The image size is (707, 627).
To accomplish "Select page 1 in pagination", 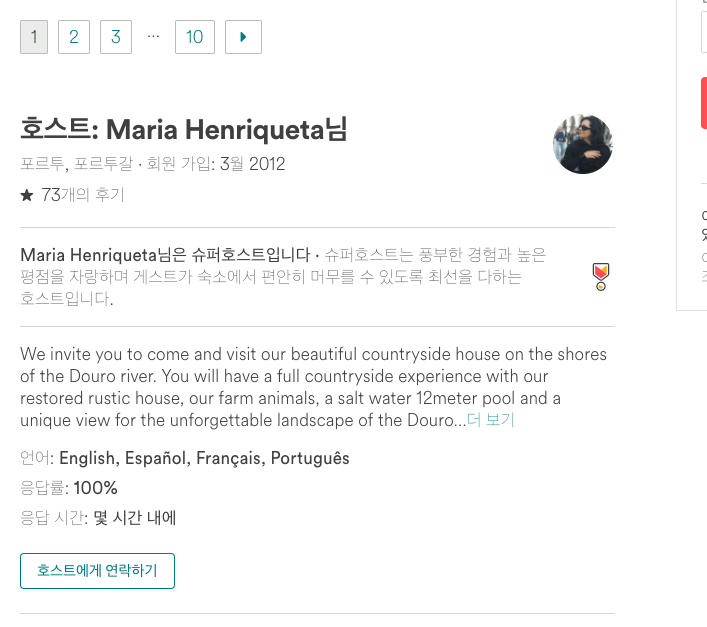I will coord(34,38).
